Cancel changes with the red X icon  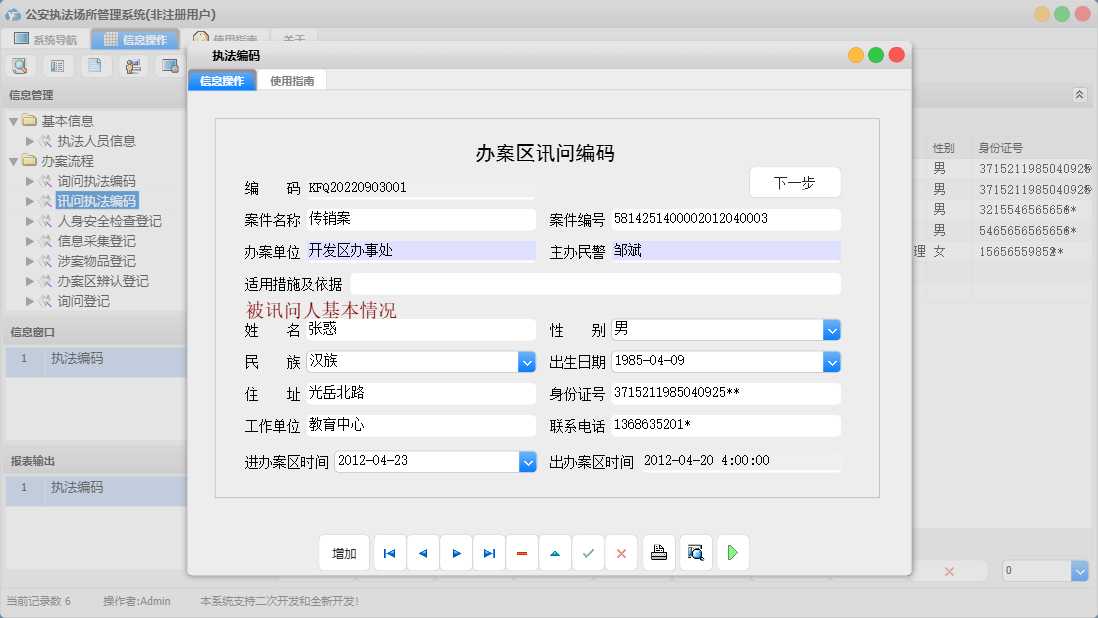tap(621, 552)
